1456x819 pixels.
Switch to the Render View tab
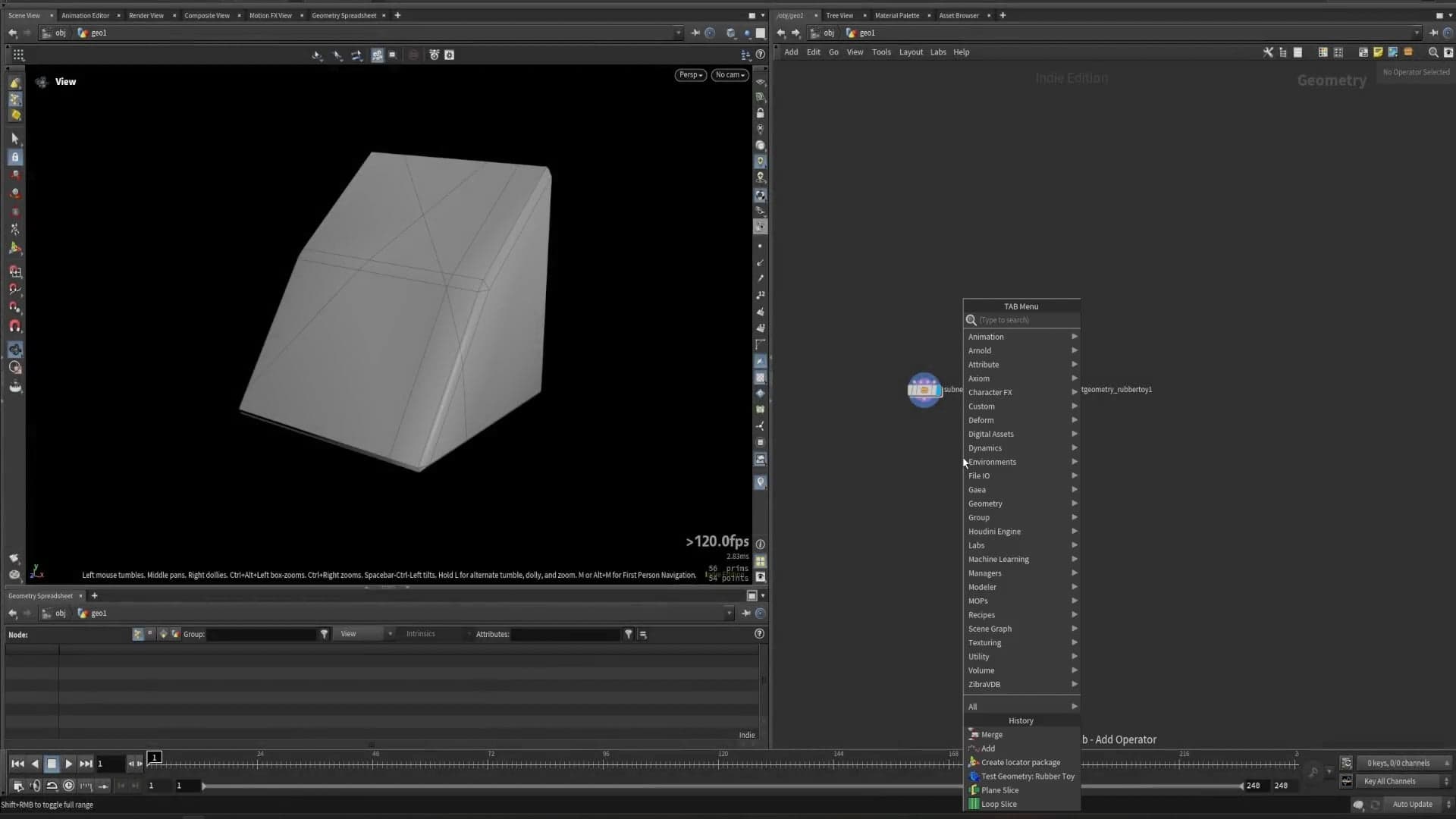(146, 15)
